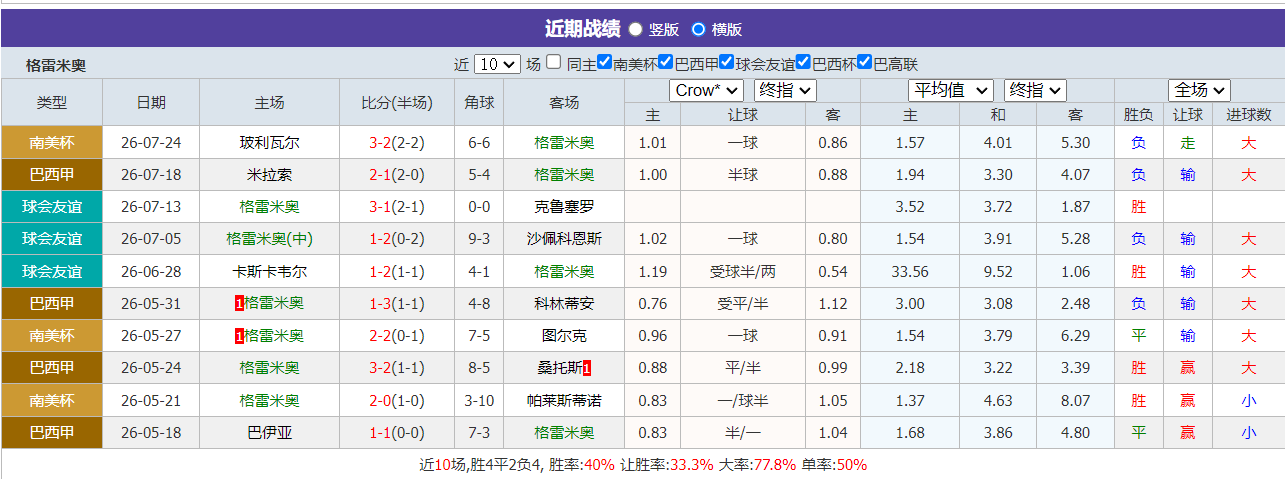The height and width of the screenshot is (479, 1285).
Task: Click average home odds 33.56
Action: (x=910, y=271)
